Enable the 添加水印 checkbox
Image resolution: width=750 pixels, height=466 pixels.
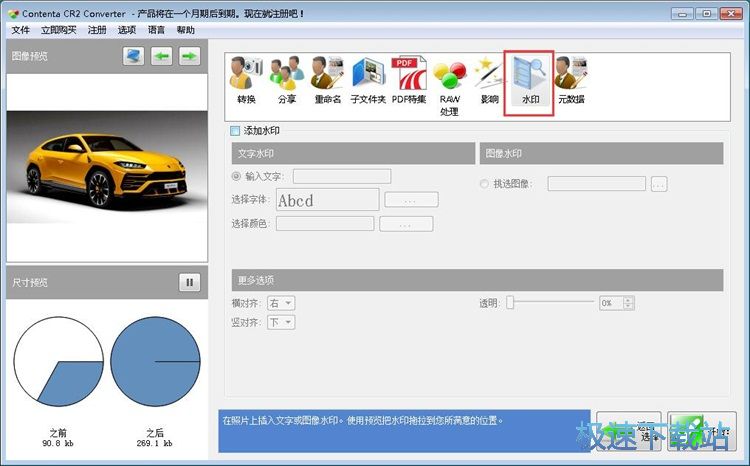coord(235,131)
